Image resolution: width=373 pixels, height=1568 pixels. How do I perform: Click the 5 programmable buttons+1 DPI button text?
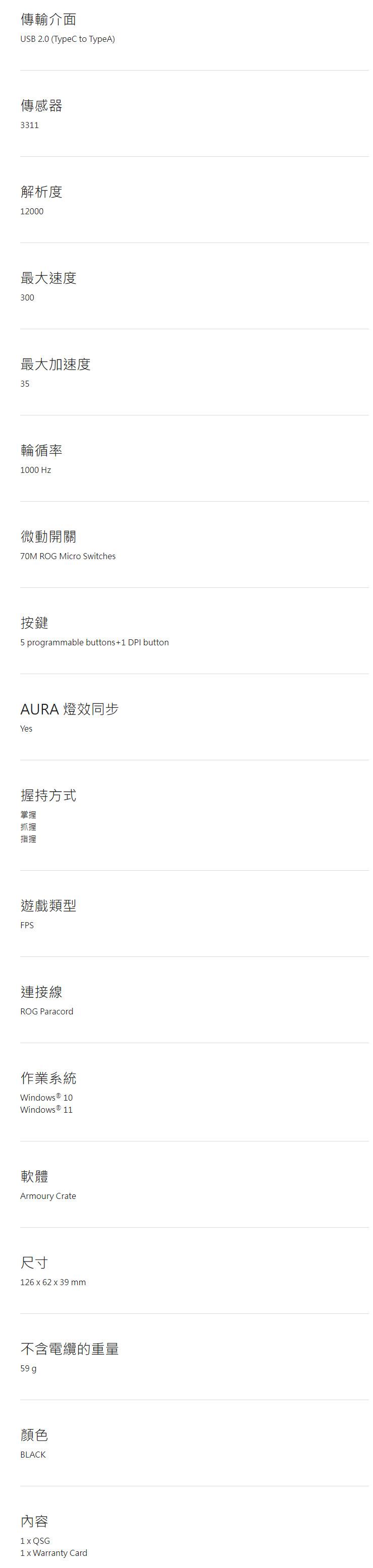(x=94, y=642)
